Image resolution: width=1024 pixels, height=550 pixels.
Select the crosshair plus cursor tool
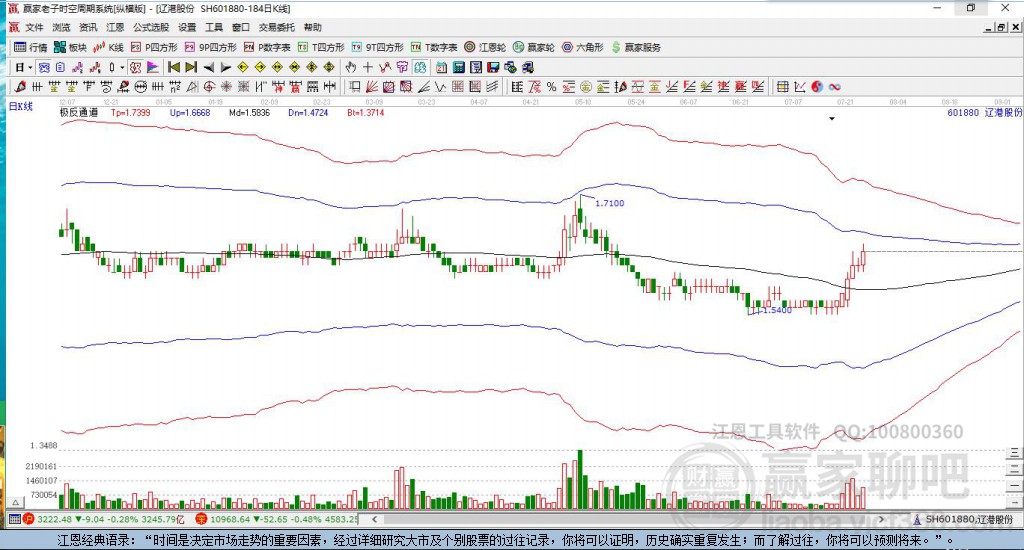click(368, 67)
